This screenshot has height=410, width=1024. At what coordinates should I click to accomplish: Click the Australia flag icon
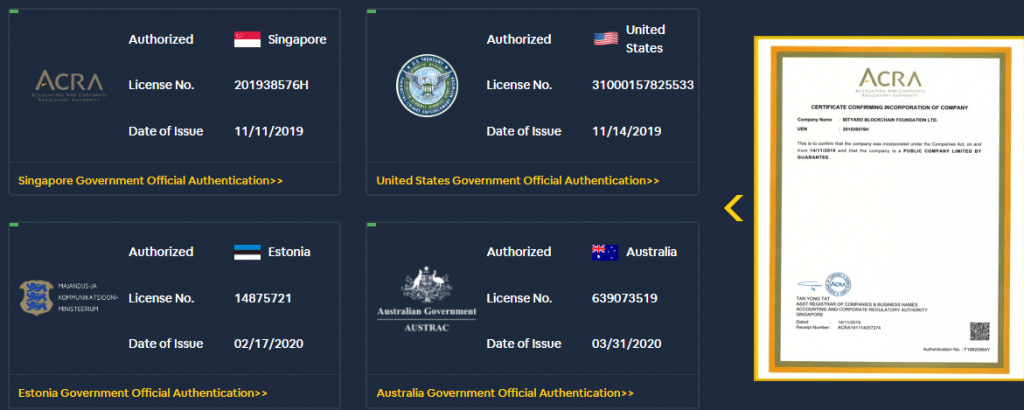(x=605, y=252)
